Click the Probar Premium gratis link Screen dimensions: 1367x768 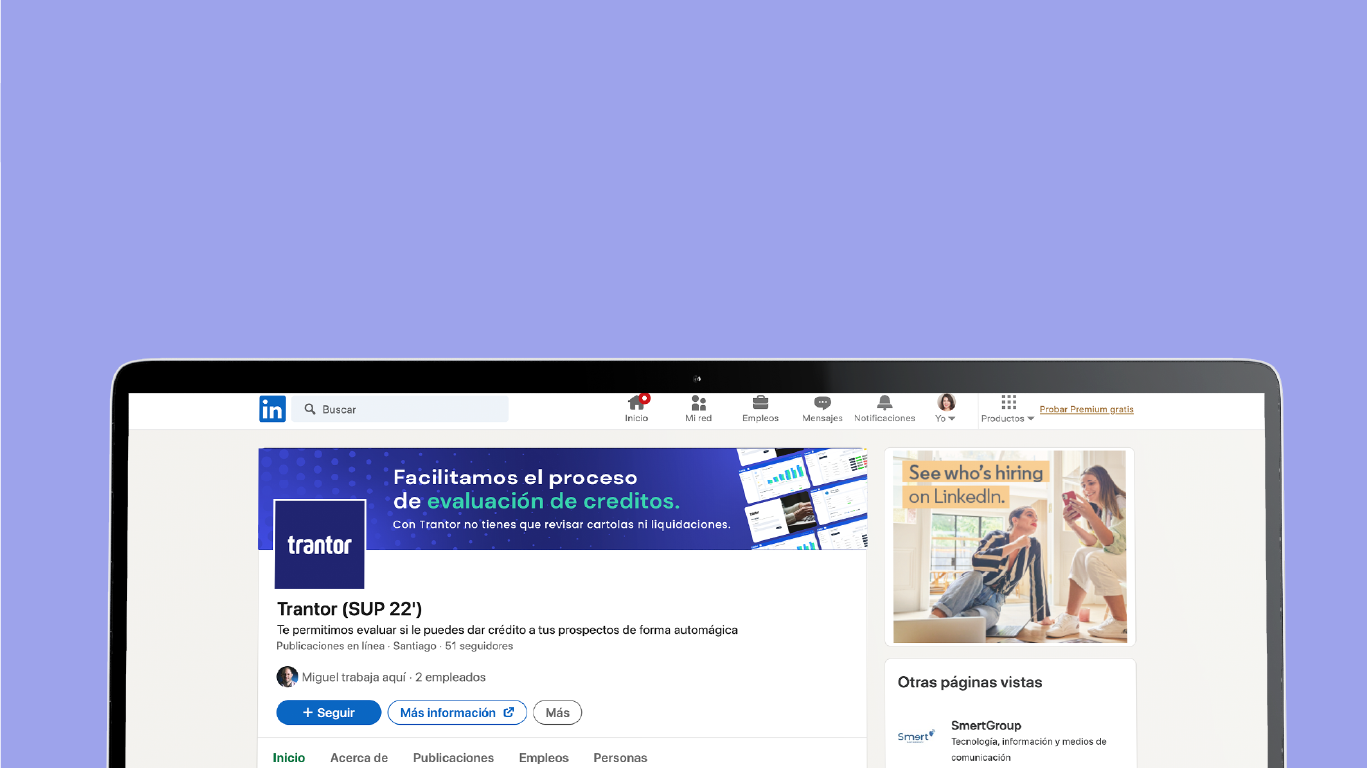1087,409
